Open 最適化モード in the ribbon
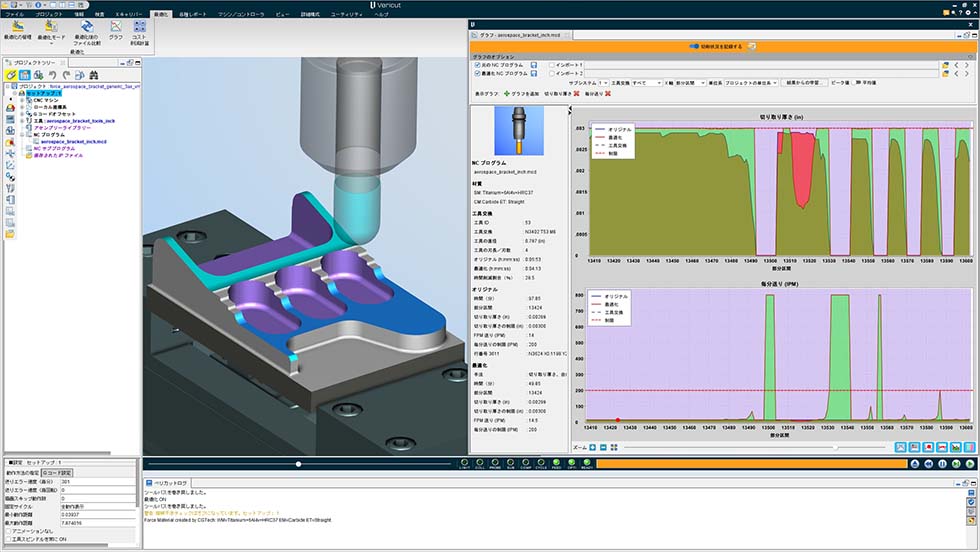980x552 pixels. tap(49, 31)
